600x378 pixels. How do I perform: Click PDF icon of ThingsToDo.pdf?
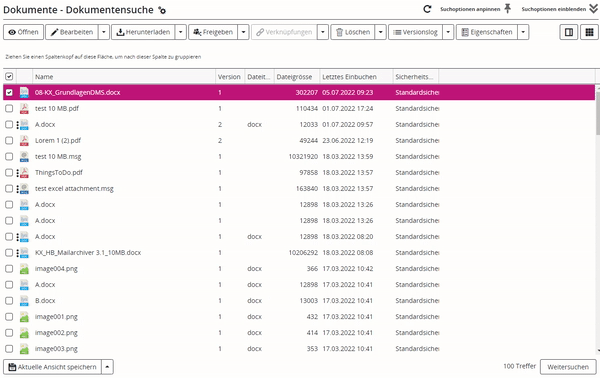pos(24,173)
